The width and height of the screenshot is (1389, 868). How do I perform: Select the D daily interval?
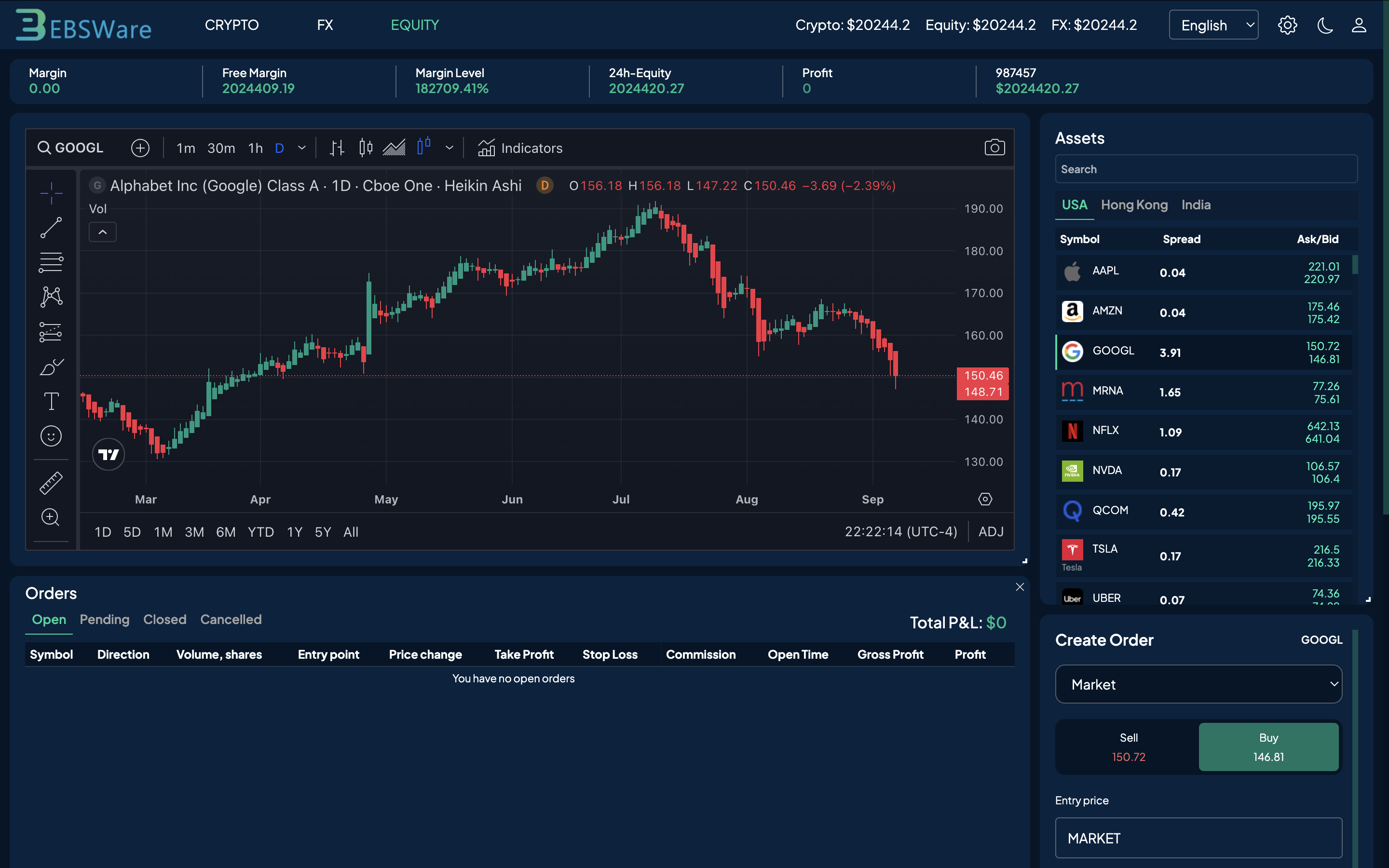280,148
